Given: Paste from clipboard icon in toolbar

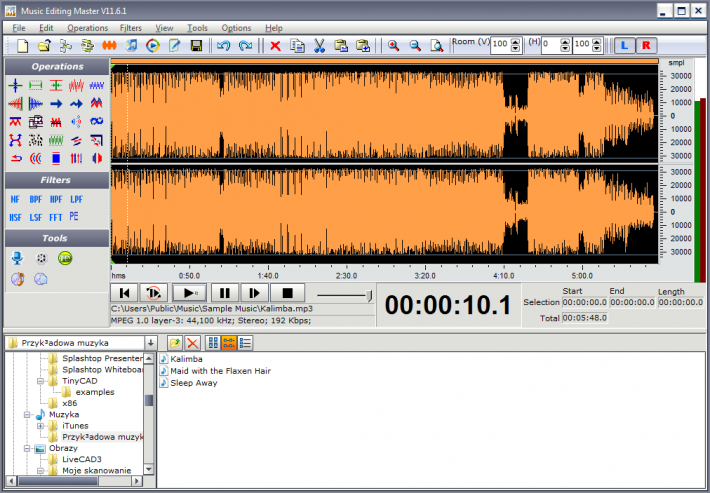Looking at the screenshot, I should point(341,45).
